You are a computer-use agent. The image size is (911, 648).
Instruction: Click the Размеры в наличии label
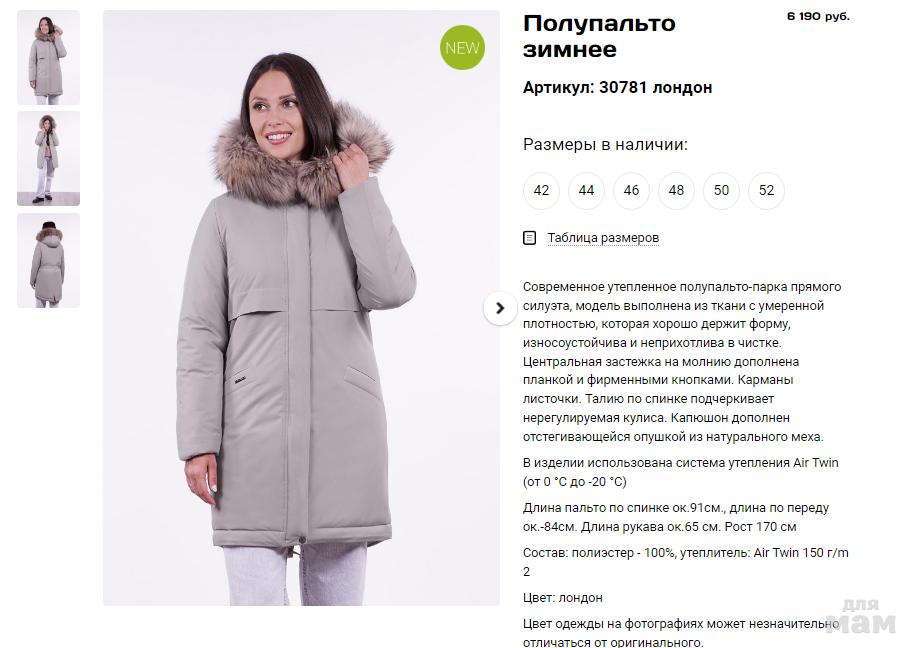click(605, 144)
